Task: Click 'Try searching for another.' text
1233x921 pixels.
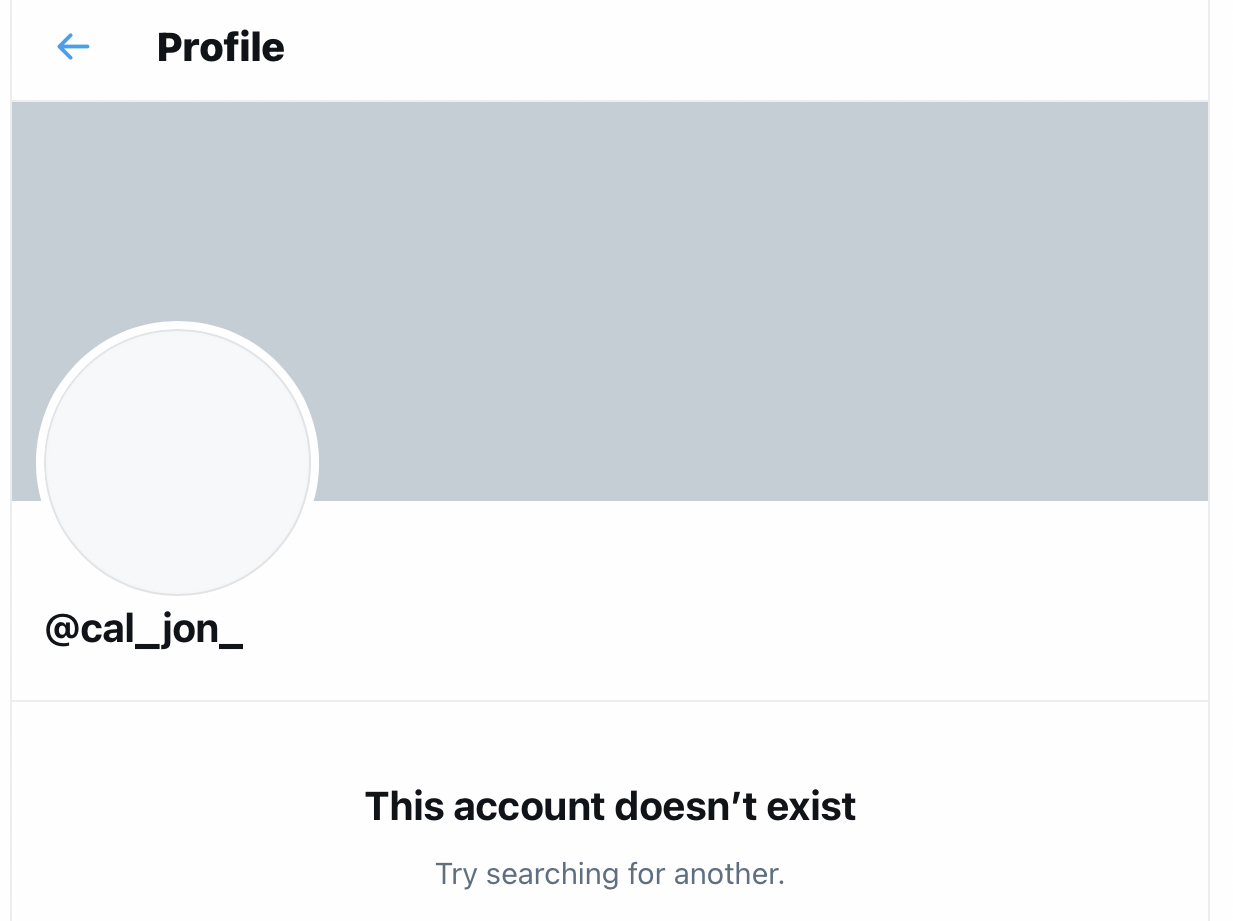Action: coord(610,874)
